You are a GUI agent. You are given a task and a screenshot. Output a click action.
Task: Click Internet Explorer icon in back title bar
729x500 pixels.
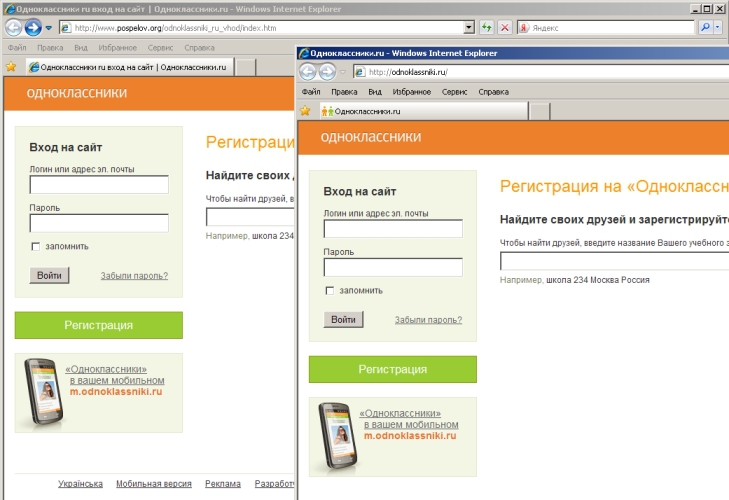click(9, 9)
